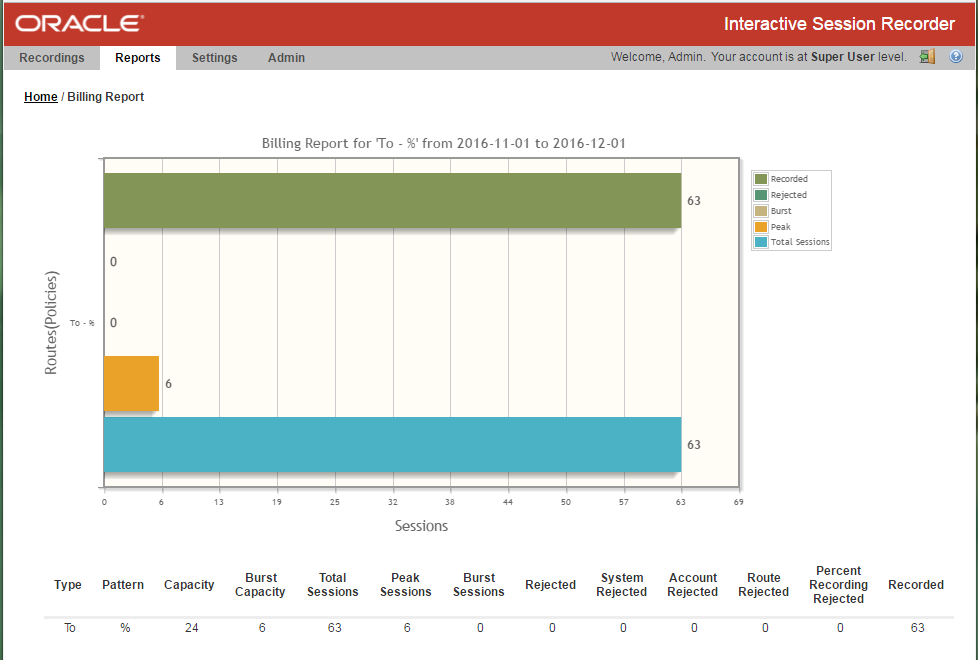Click the % link in Pattern column
This screenshot has width=978, height=660.
point(122,628)
